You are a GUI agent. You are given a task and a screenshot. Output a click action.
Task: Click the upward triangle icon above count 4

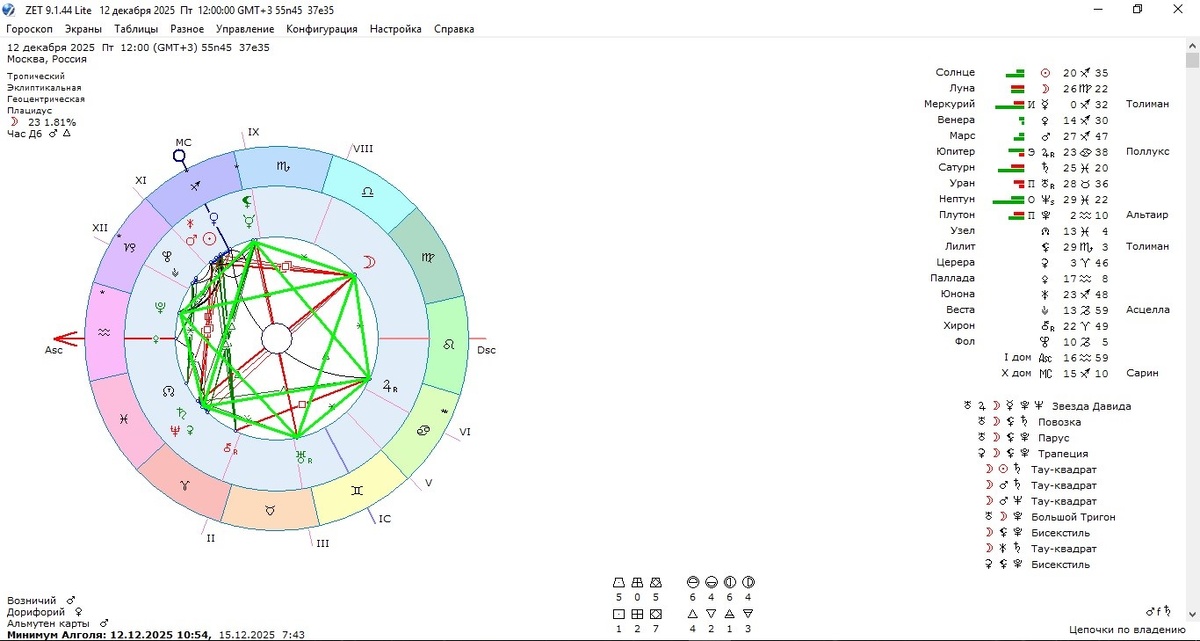pyautogui.click(x=692, y=613)
